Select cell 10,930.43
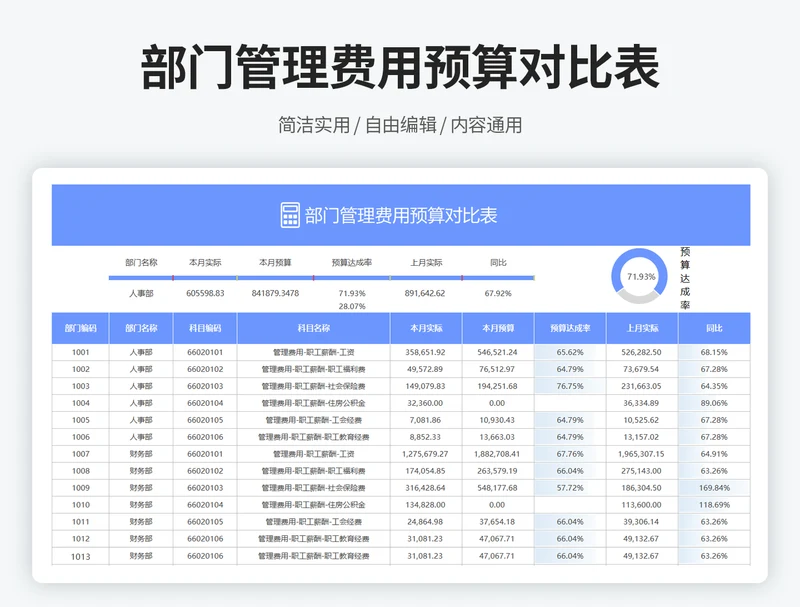800x607 pixels. (x=497, y=420)
